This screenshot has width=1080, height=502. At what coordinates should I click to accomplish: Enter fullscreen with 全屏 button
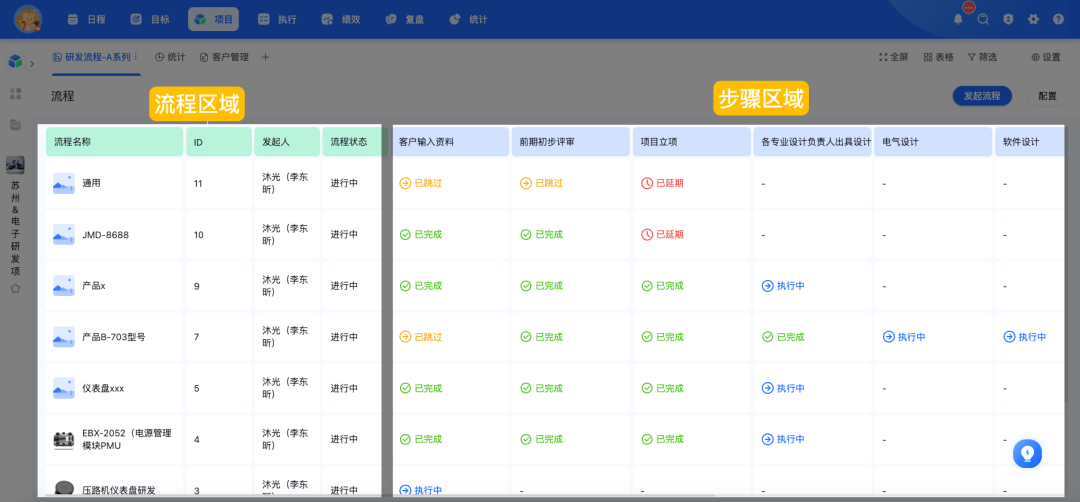pyautogui.click(x=893, y=57)
